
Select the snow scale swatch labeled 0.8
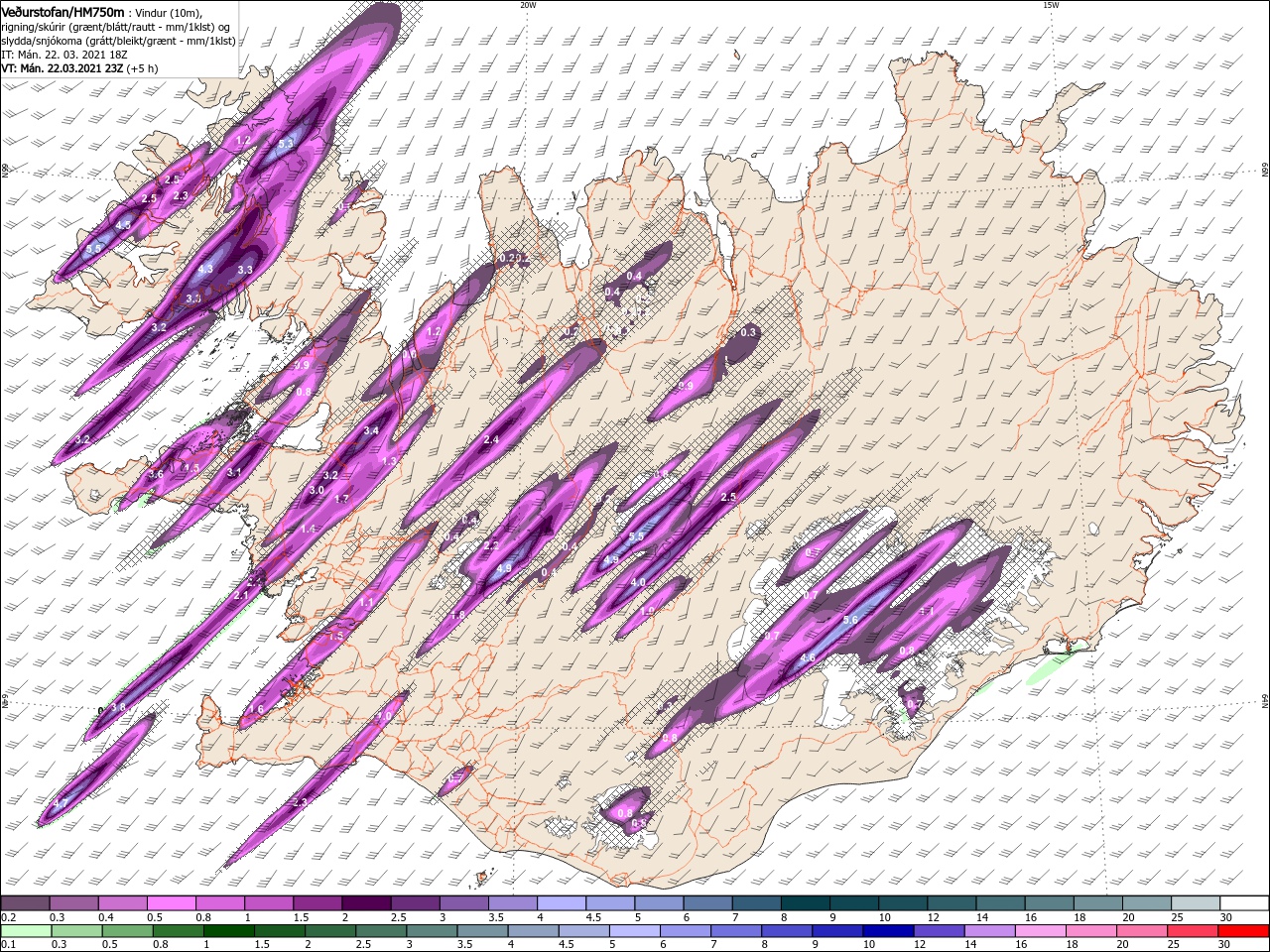pyautogui.click(x=220, y=903)
